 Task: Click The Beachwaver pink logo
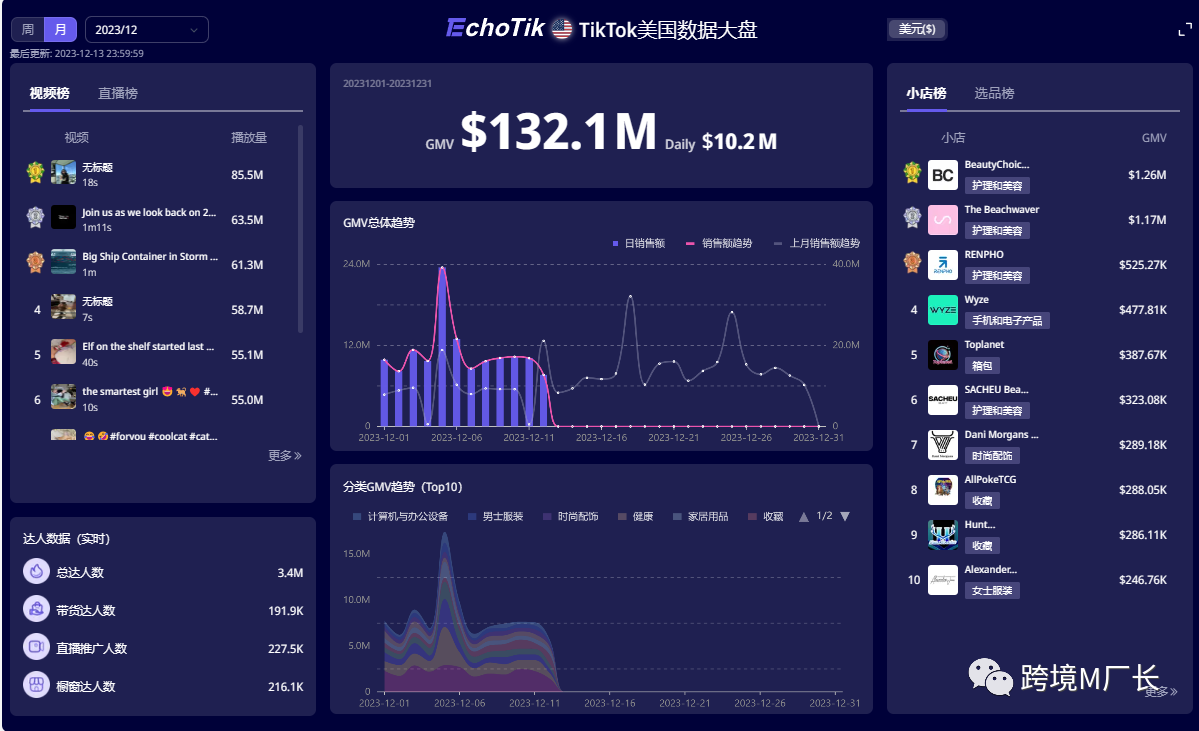pyautogui.click(x=942, y=220)
